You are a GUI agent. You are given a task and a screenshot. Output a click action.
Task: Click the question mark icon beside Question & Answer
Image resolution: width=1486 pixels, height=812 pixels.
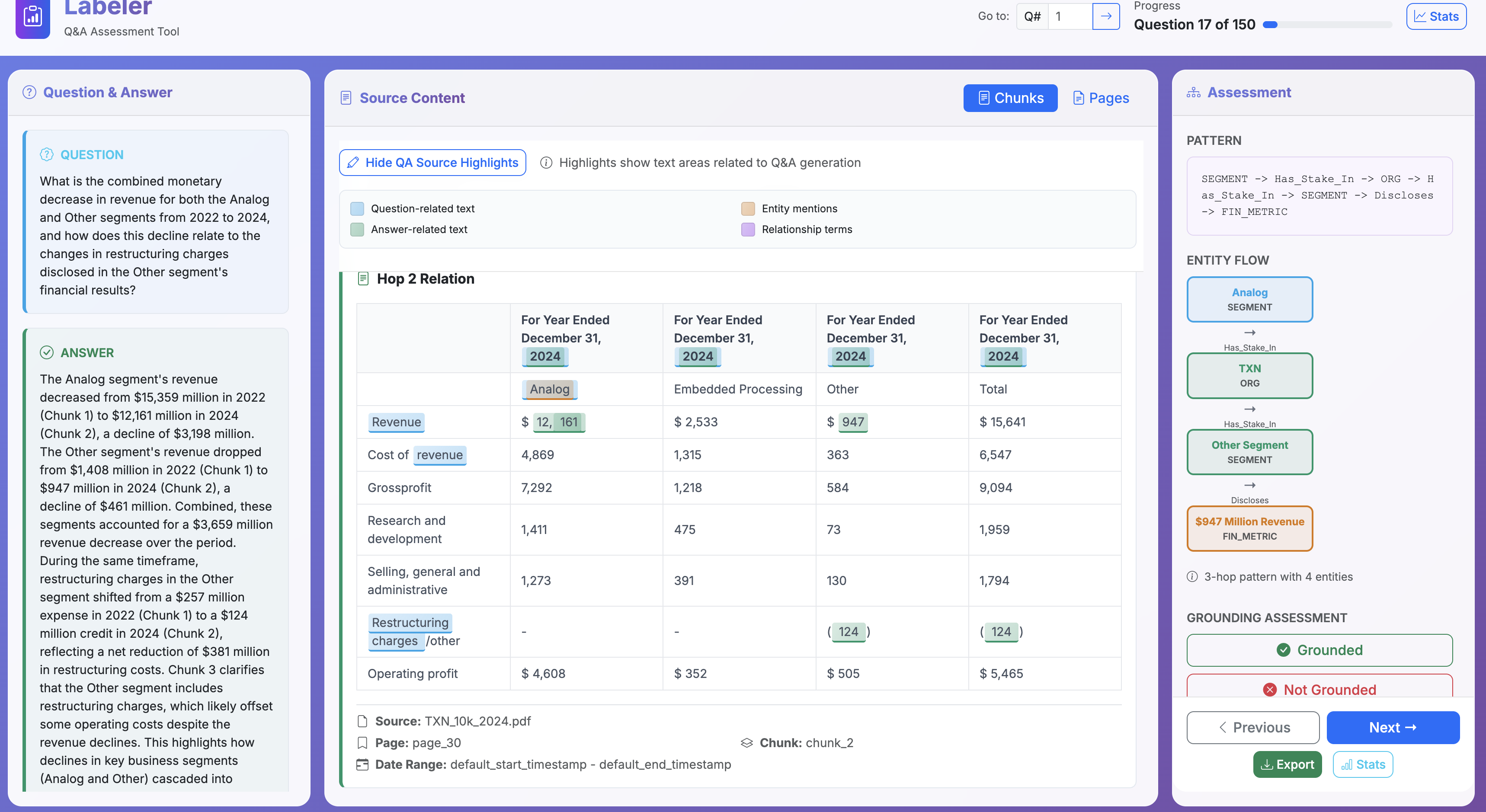29,92
